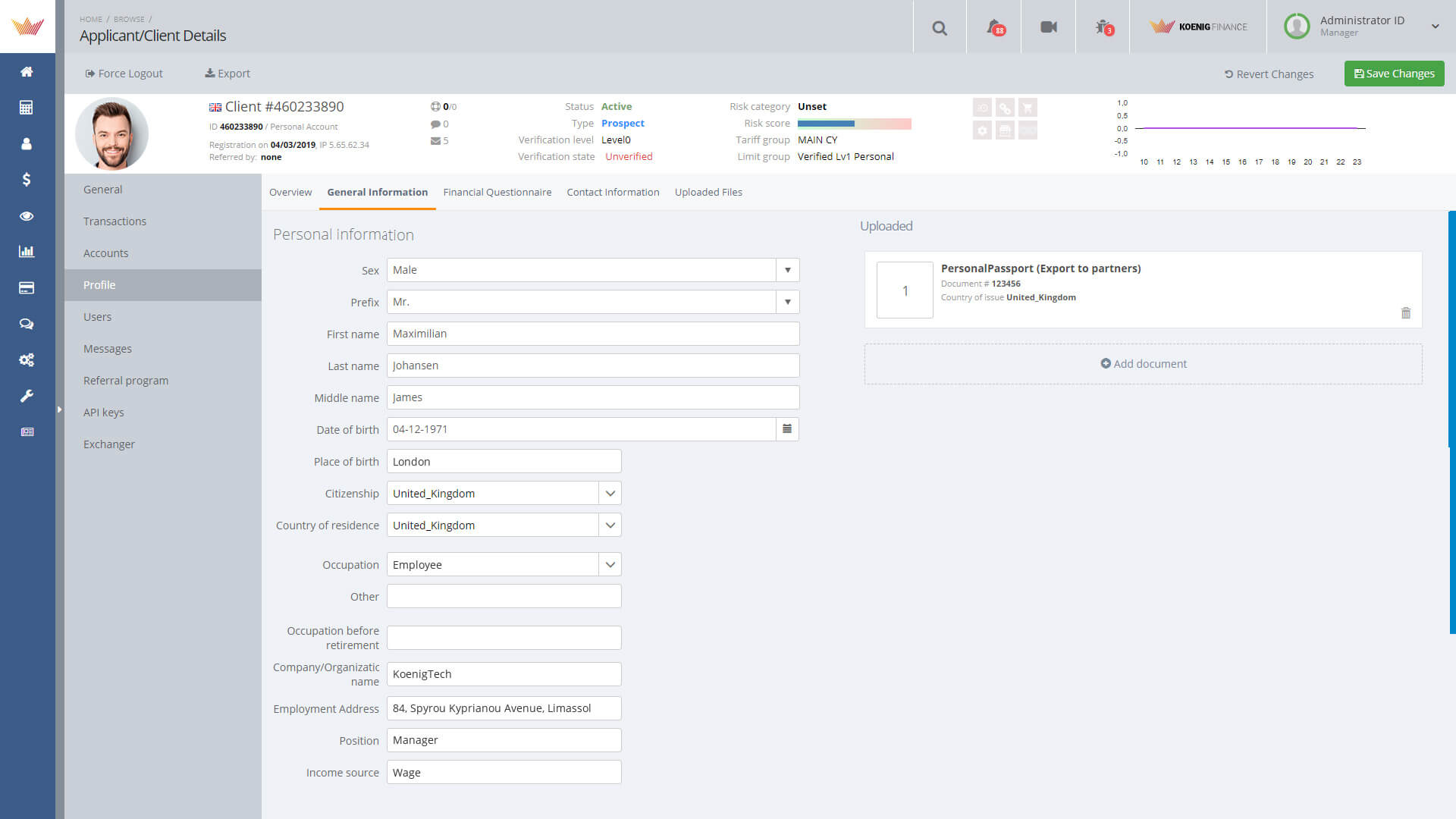The height and width of the screenshot is (819, 1456).
Task: Delete the PersonalPassport document with trash icon
Action: coord(1406,313)
